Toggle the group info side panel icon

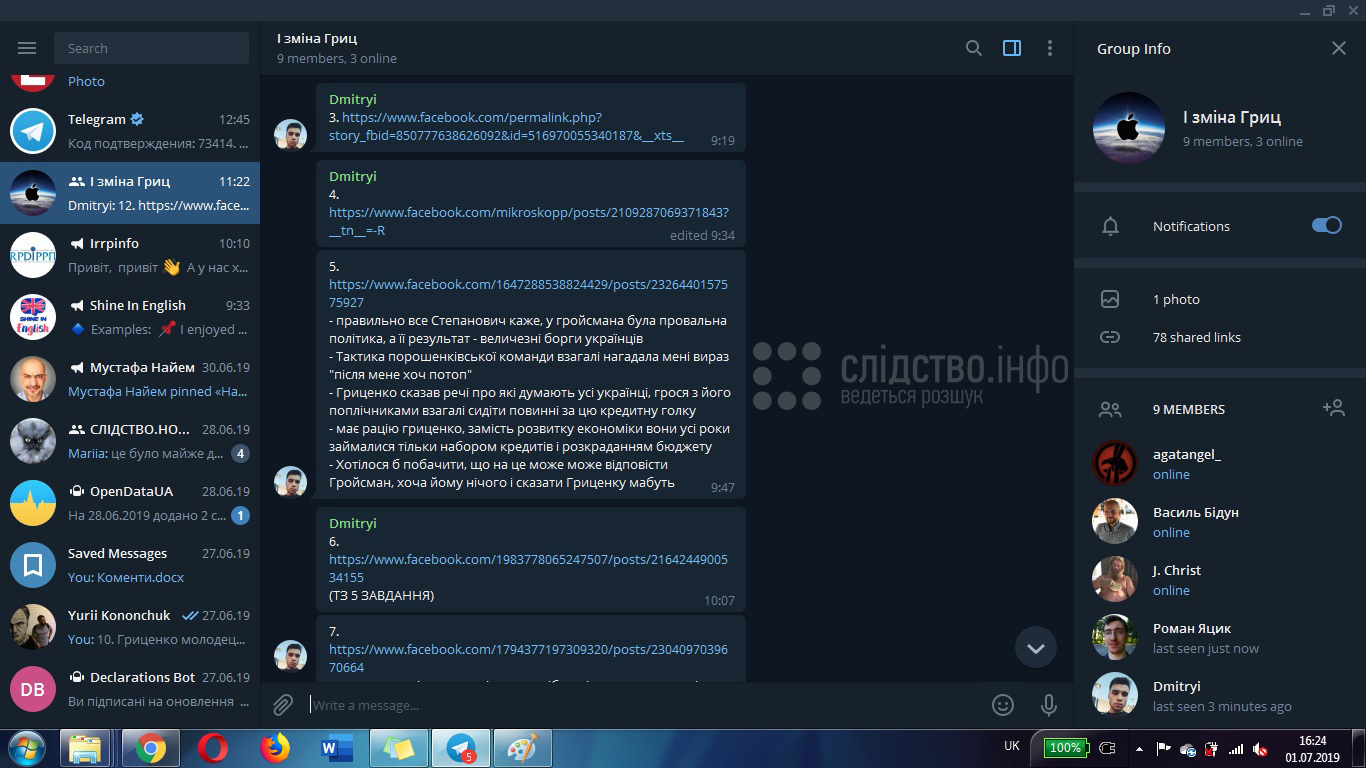[x=1012, y=48]
